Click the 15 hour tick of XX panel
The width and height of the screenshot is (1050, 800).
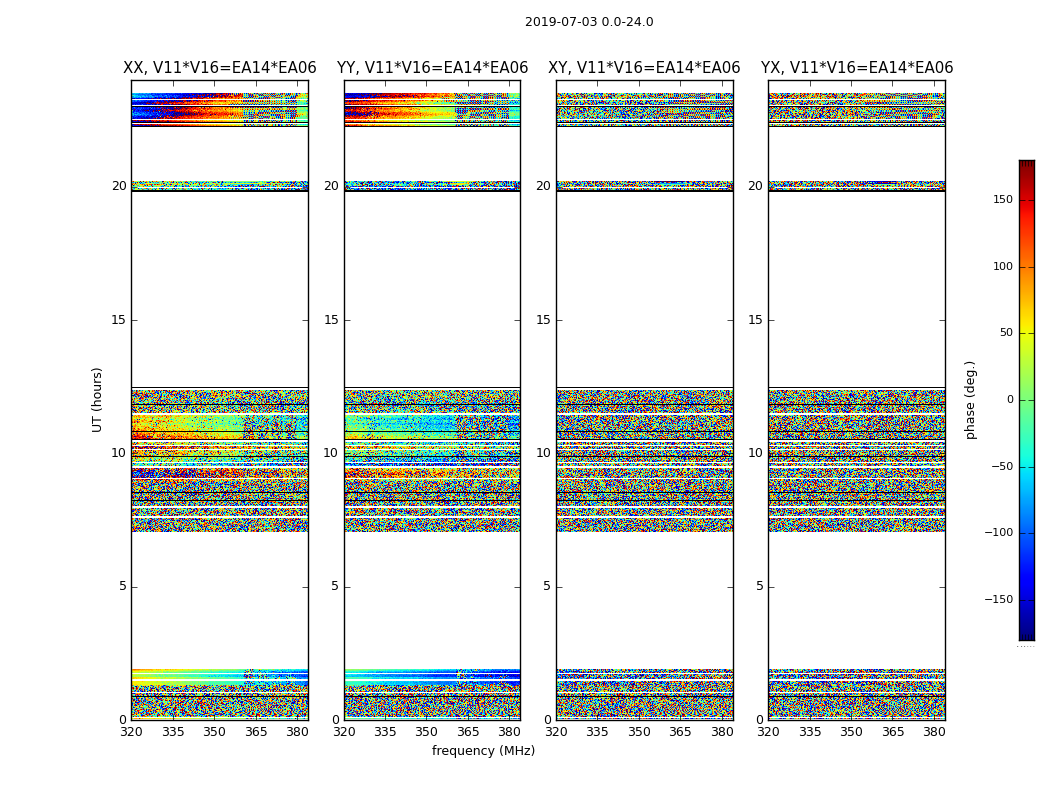point(119,320)
